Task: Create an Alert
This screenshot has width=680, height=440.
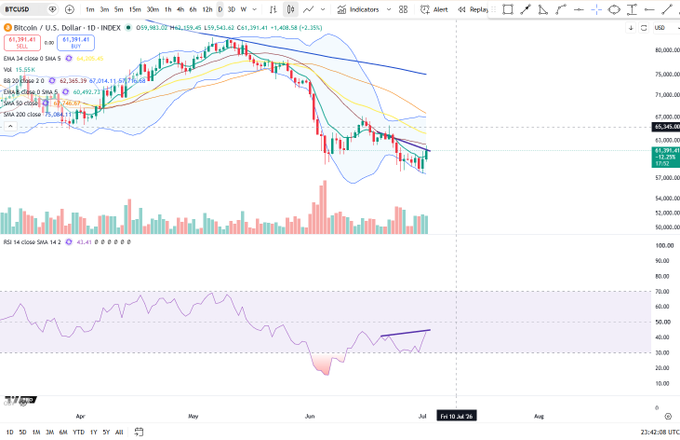Action: [434, 10]
